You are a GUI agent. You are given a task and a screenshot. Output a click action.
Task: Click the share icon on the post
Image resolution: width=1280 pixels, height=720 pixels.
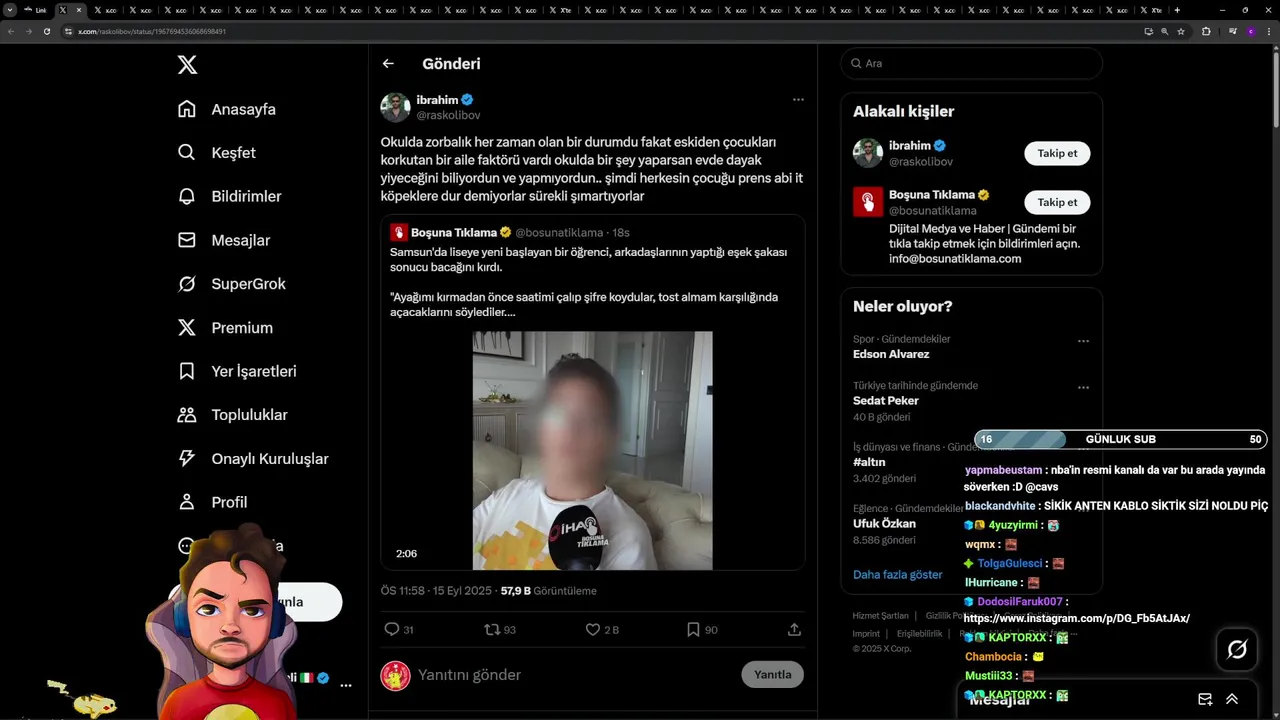click(794, 629)
